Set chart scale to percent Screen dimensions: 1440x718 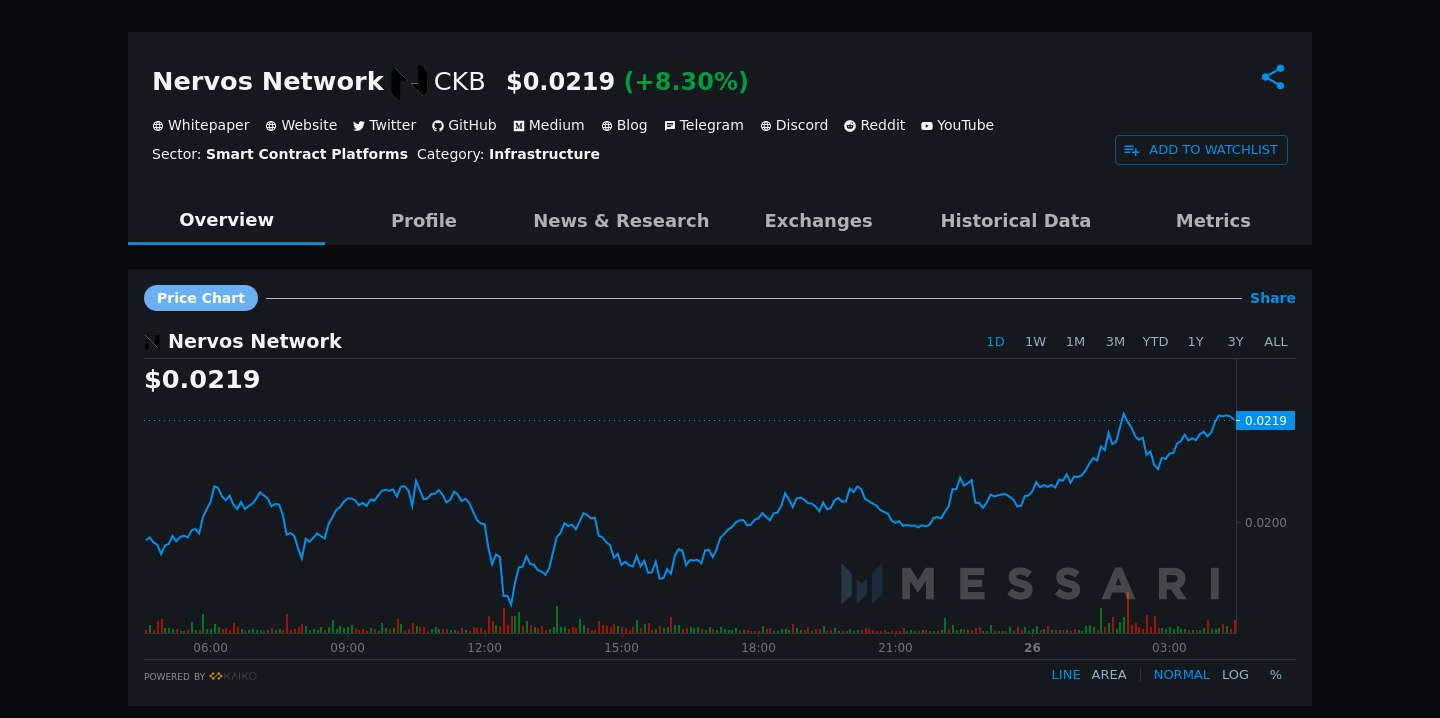tap(1276, 675)
